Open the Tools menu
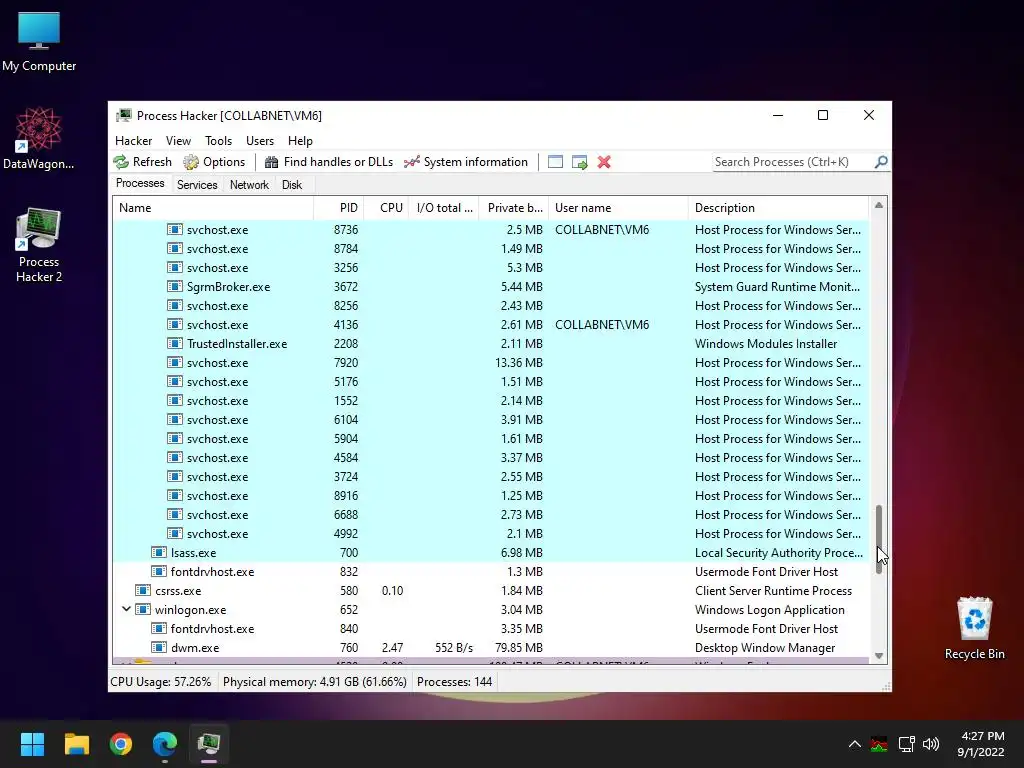The width and height of the screenshot is (1024, 768). pos(218,141)
